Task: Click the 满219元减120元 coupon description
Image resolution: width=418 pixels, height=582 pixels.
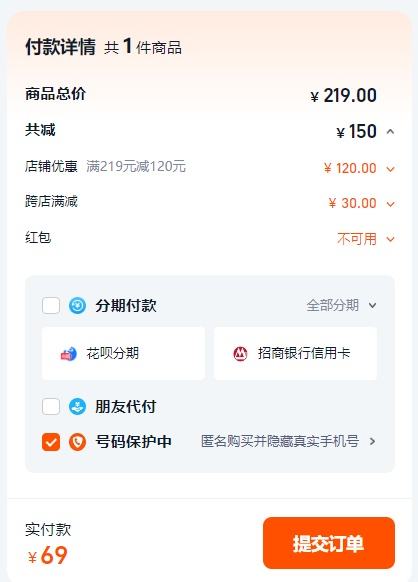Action: coord(136,166)
